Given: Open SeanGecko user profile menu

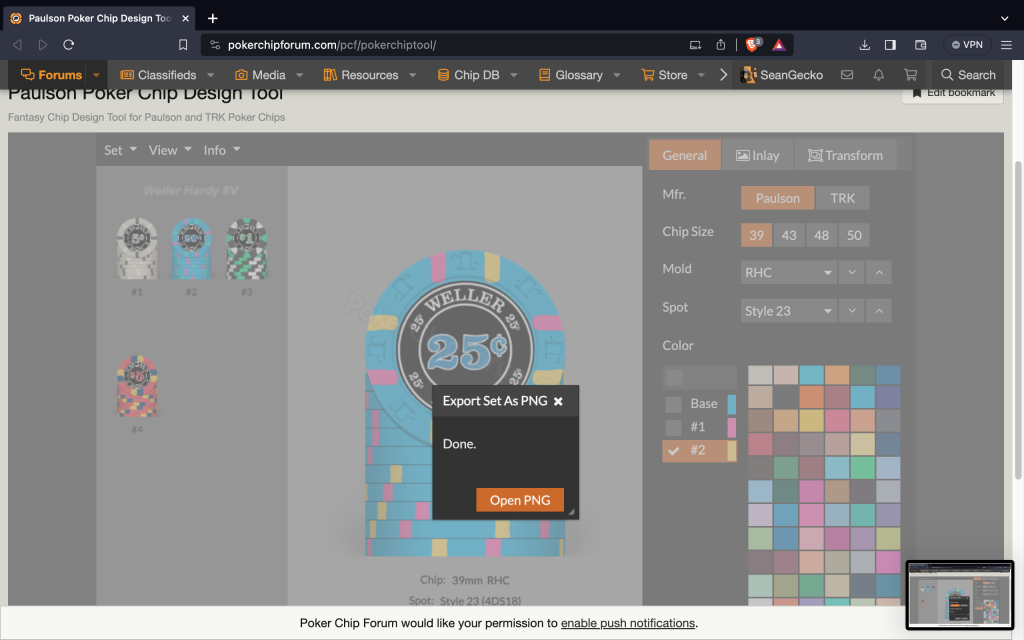Looking at the screenshot, I should [x=782, y=74].
